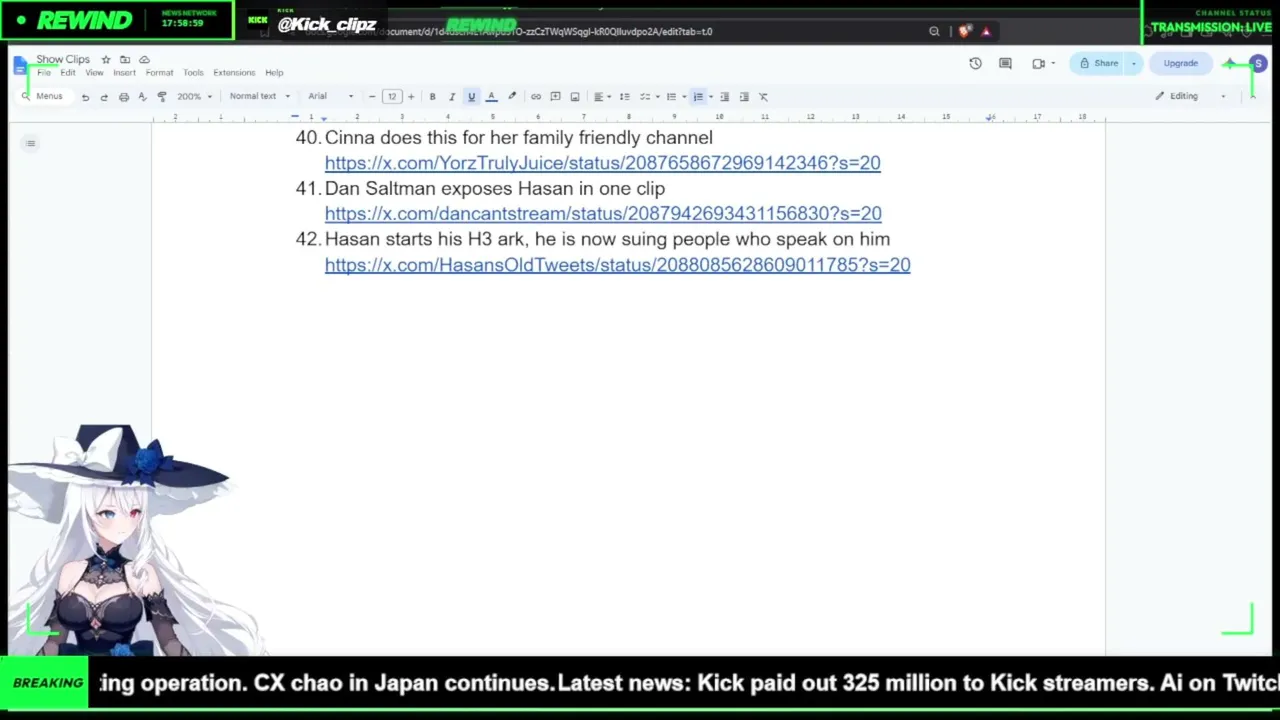Open the Help menu
Screen dimensions: 1280x720
274,73
